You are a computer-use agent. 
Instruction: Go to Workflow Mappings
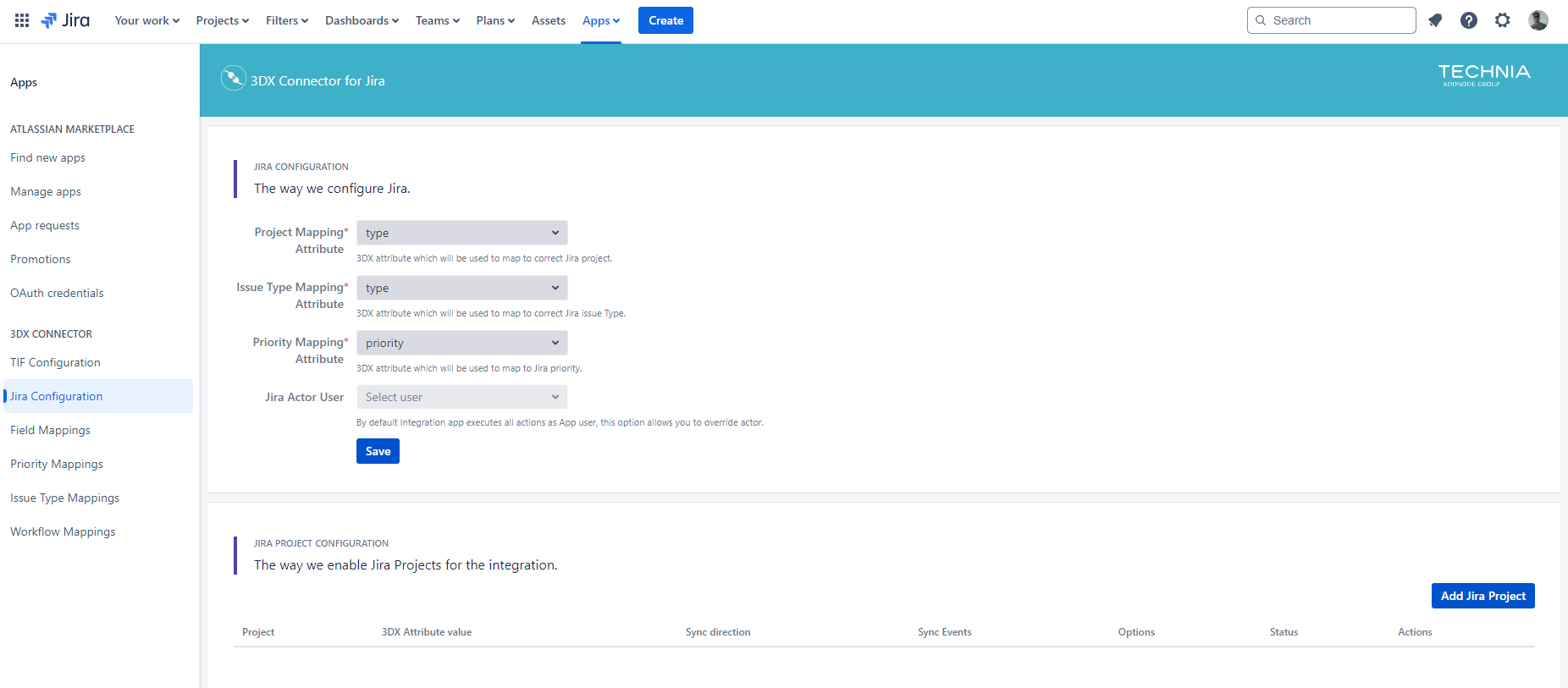click(x=63, y=531)
